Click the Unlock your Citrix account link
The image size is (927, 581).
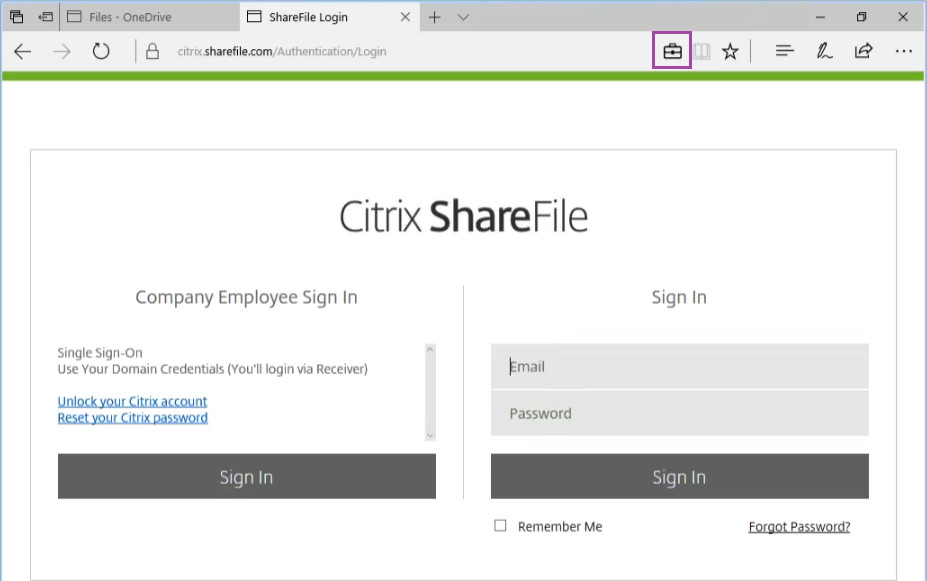132,401
